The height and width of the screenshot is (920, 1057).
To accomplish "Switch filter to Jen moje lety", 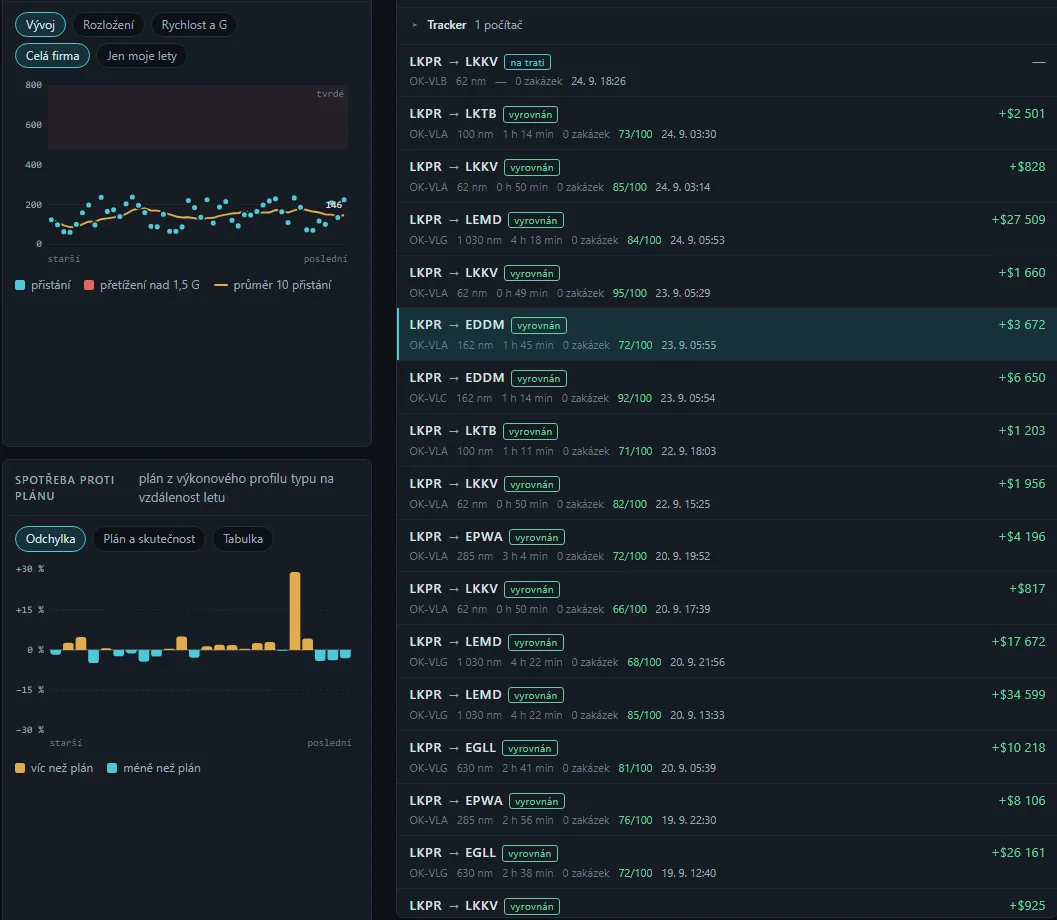I will click(x=142, y=56).
